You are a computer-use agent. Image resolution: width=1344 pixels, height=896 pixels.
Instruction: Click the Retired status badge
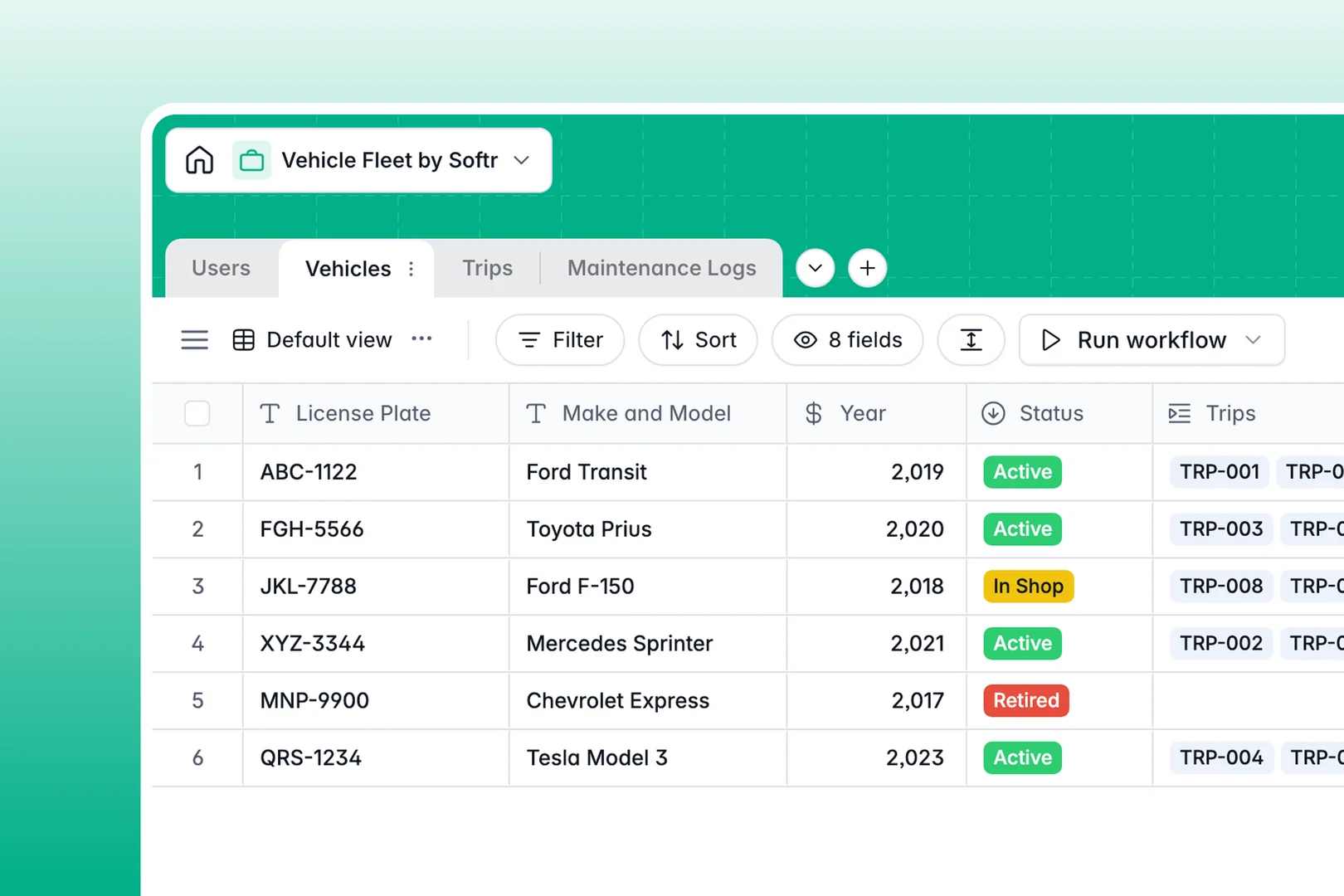(x=1026, y=701)
